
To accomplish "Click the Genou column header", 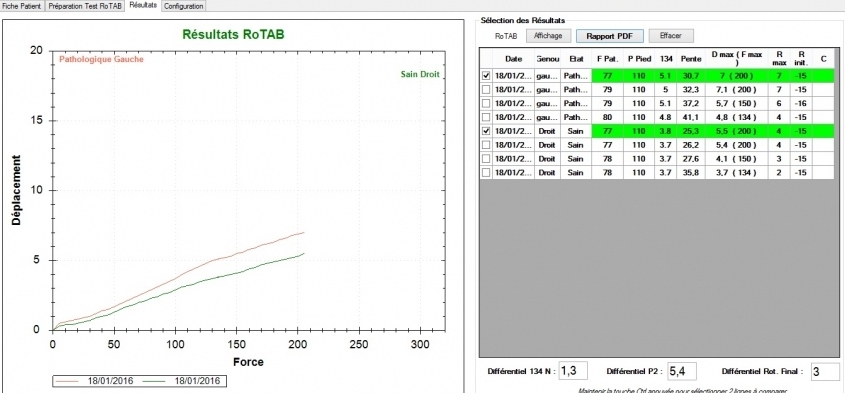I will click(548, 58).
